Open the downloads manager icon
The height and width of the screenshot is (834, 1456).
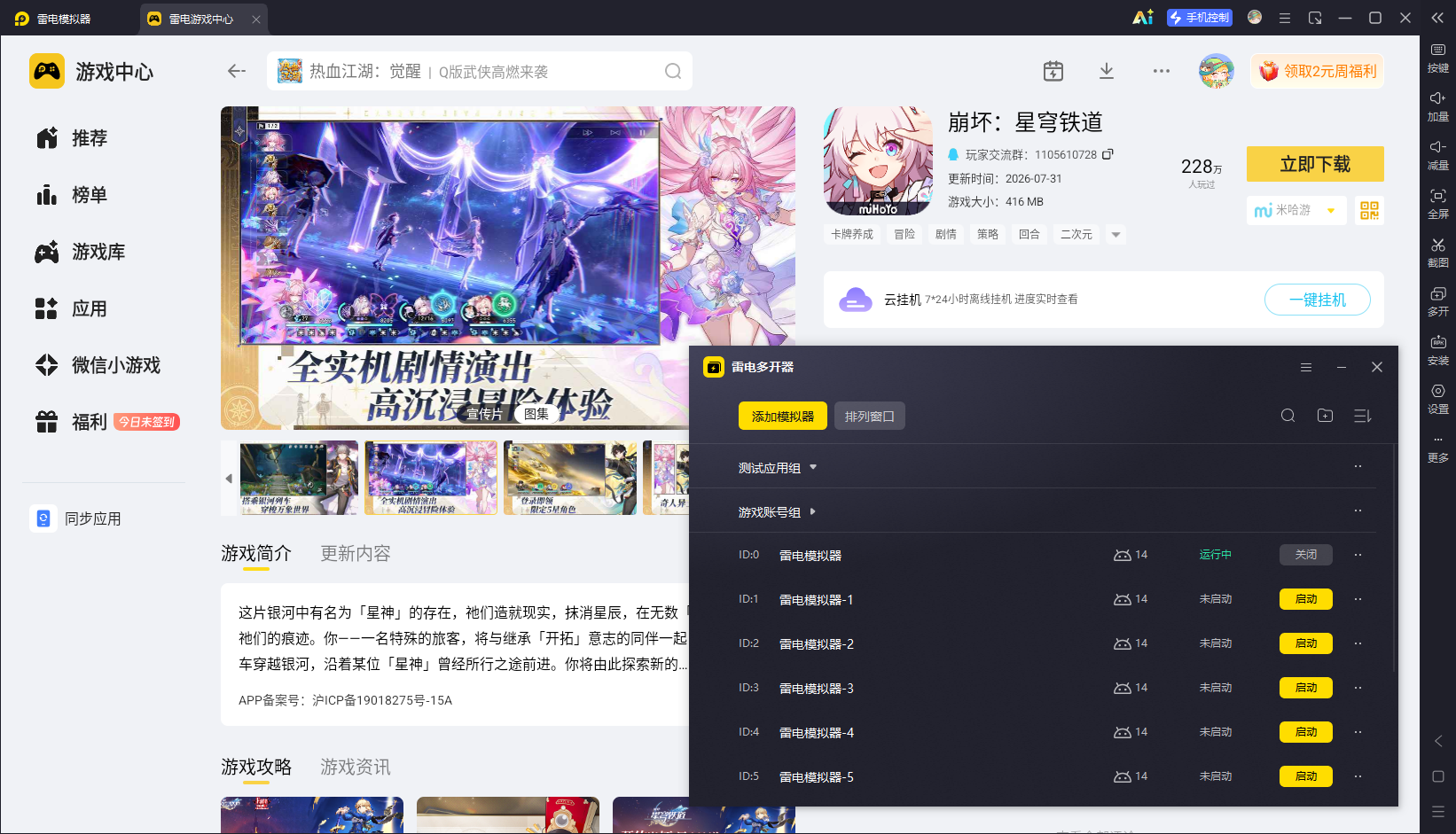(x=1107, y=71)
